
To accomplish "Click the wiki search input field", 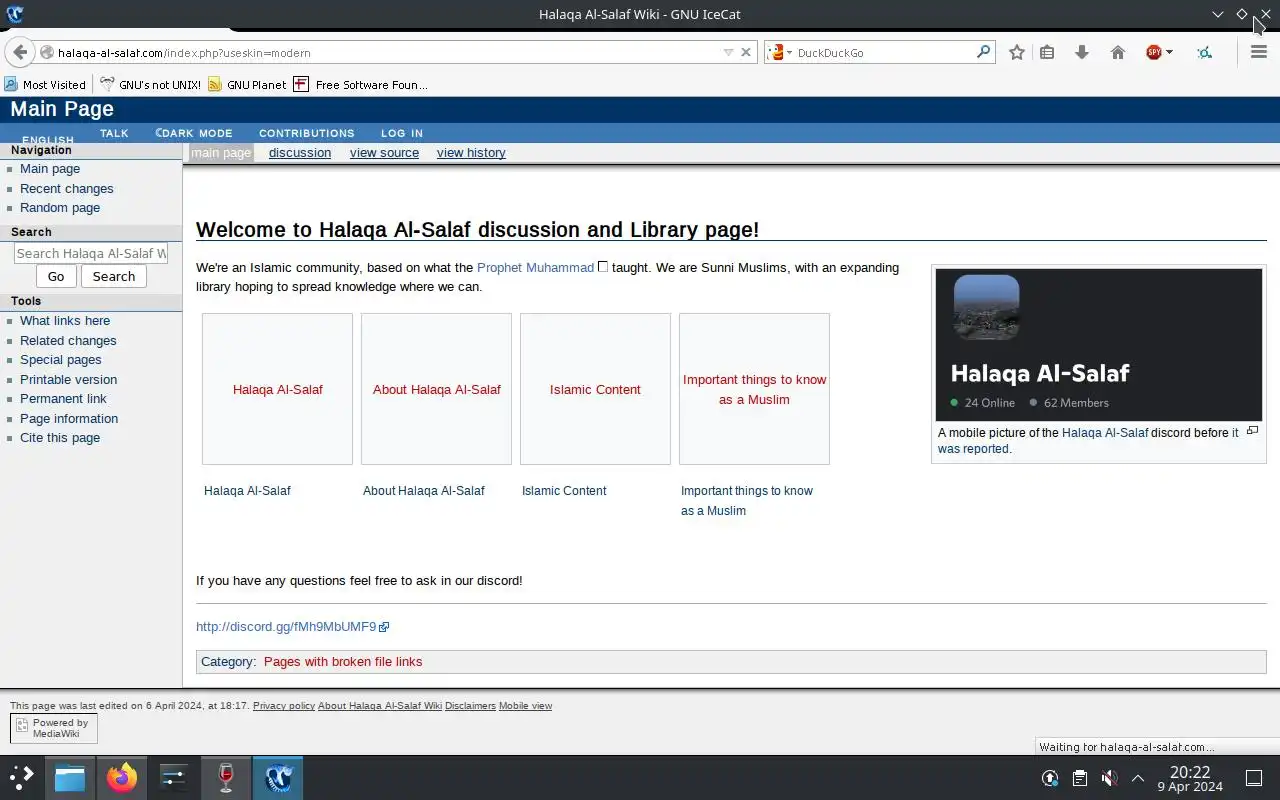I will click(91, 253).
